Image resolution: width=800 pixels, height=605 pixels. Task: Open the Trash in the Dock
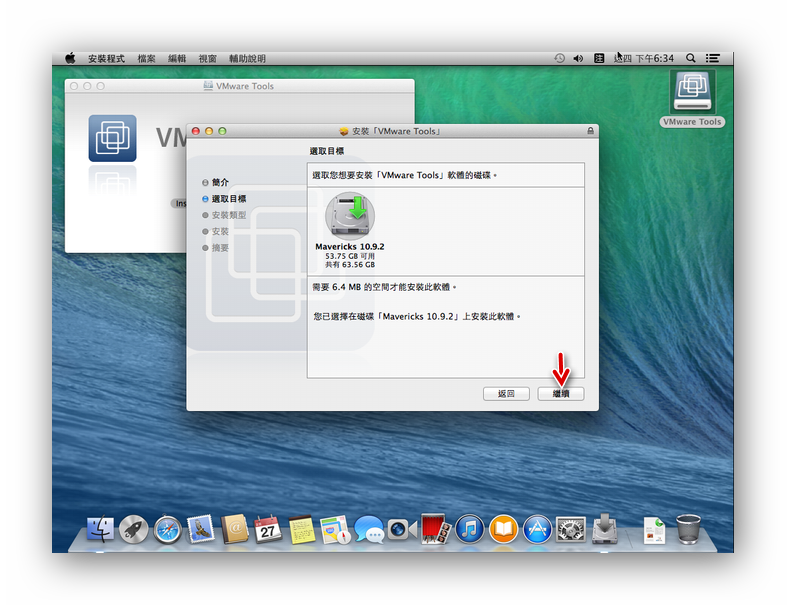click(x=688, y=529)
